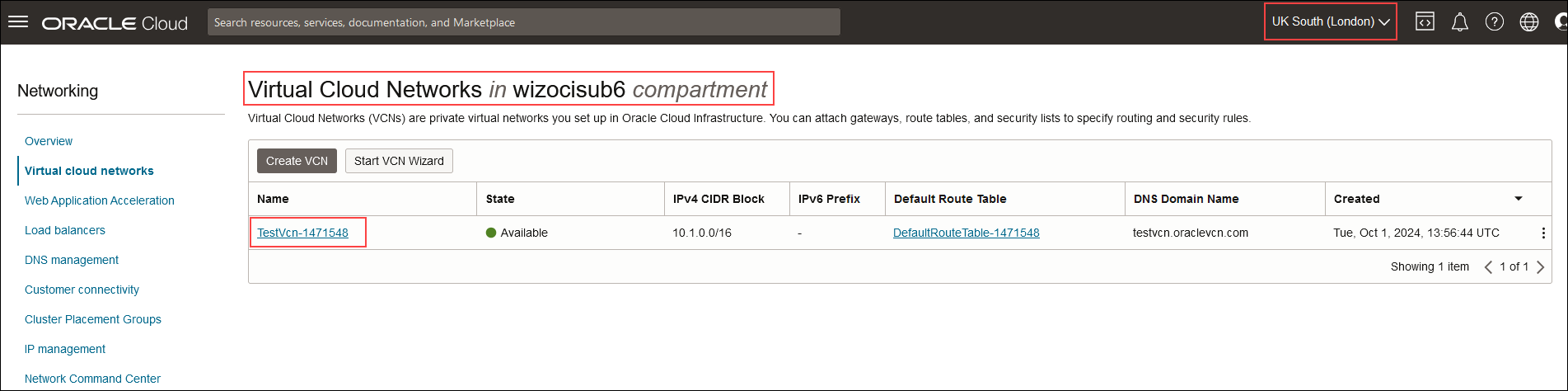Screen dimensions: 1568x391
Task: Click the Oracle Cloud logo
Action: [115, 23]
